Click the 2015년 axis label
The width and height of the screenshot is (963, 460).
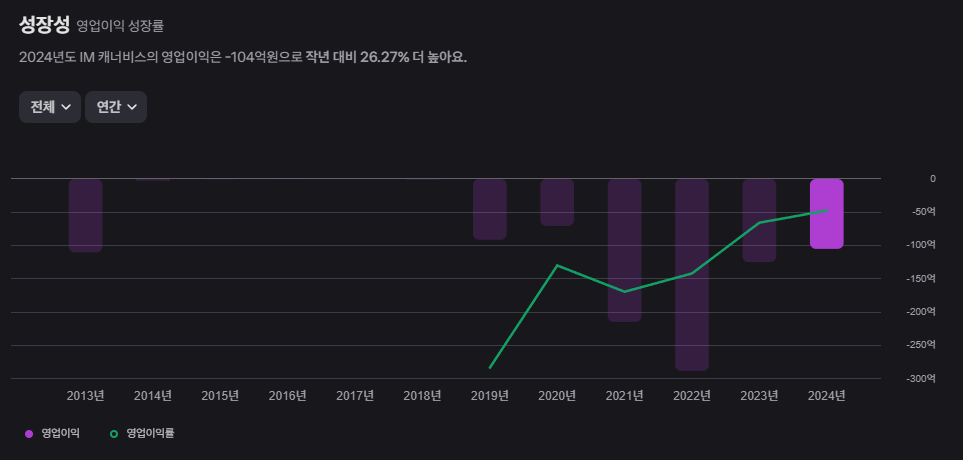point(220,396)
